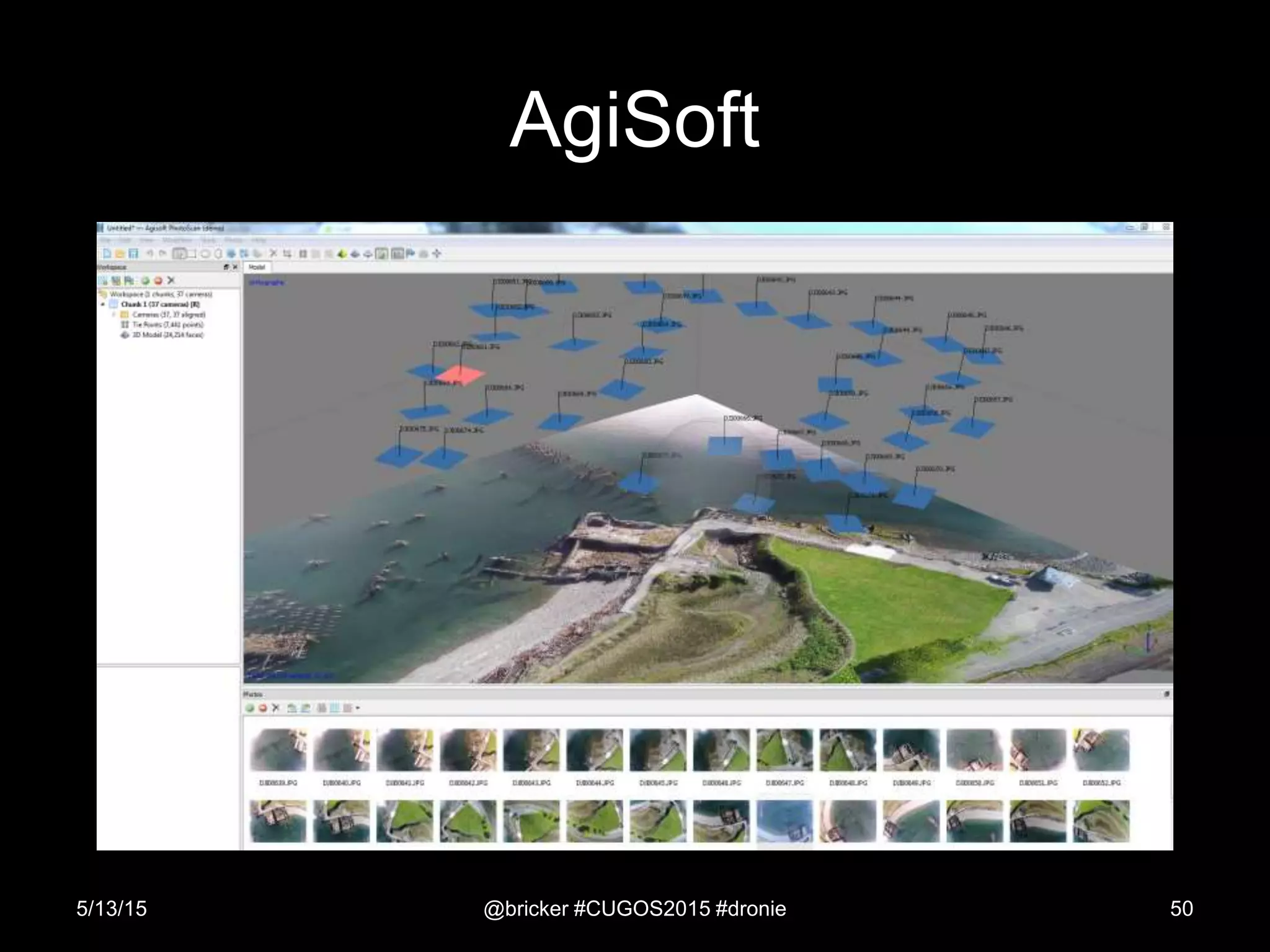Click the Delete selection X icon
Screen dimensions: 1270x952
(273, 253)
